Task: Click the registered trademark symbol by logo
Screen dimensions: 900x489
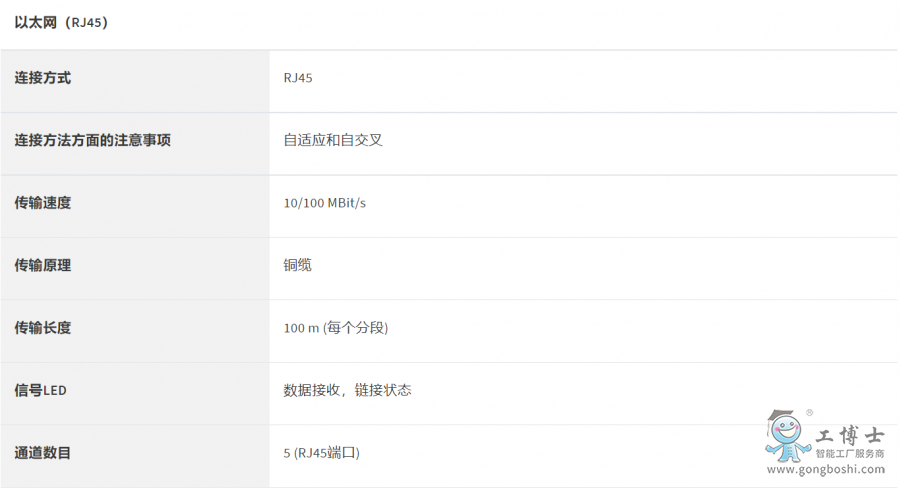Action: pyautogui.click(x=809, y=413)
